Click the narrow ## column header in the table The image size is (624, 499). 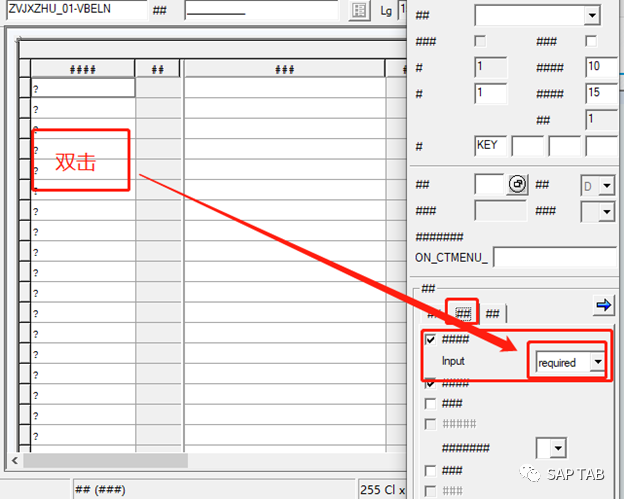point(158,69)
